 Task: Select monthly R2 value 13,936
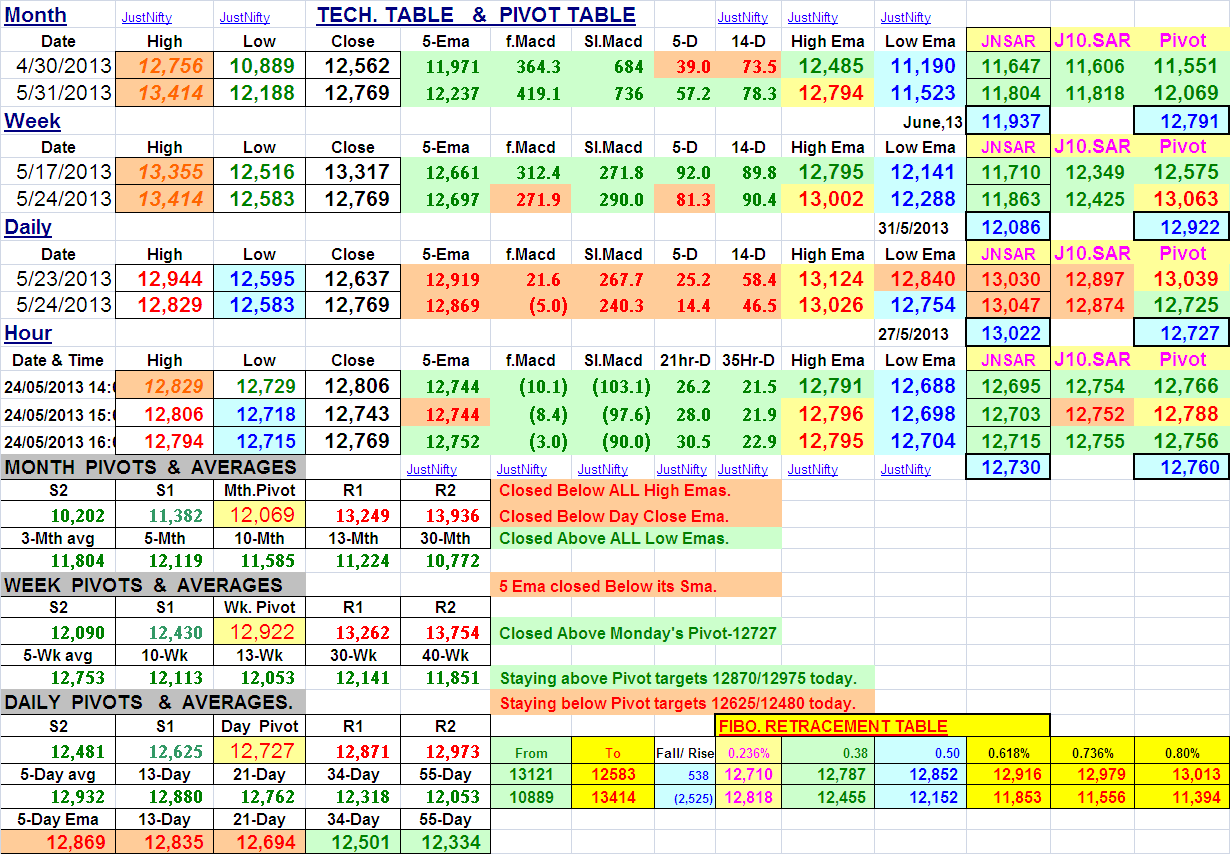[446, 515]
